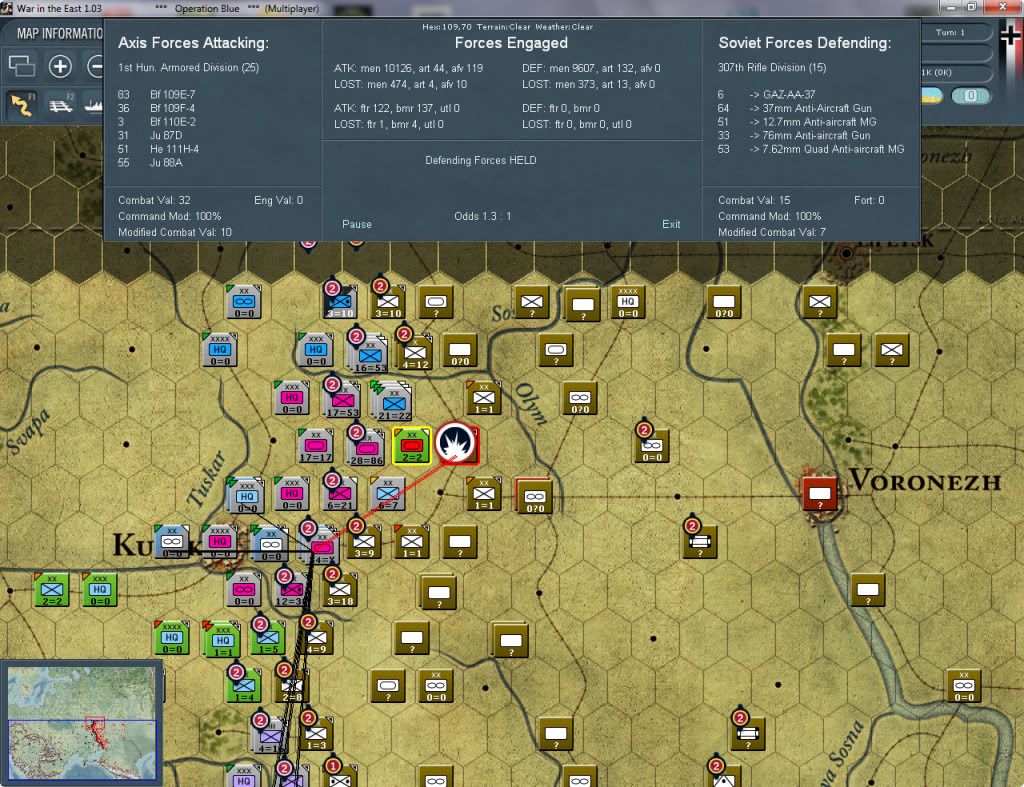Image resolution: width=1024 pixels, height=787 pixels.
Task: Click the '7.62mm Quad Anti-aircraft MG' row
Action: click(810, 149)
